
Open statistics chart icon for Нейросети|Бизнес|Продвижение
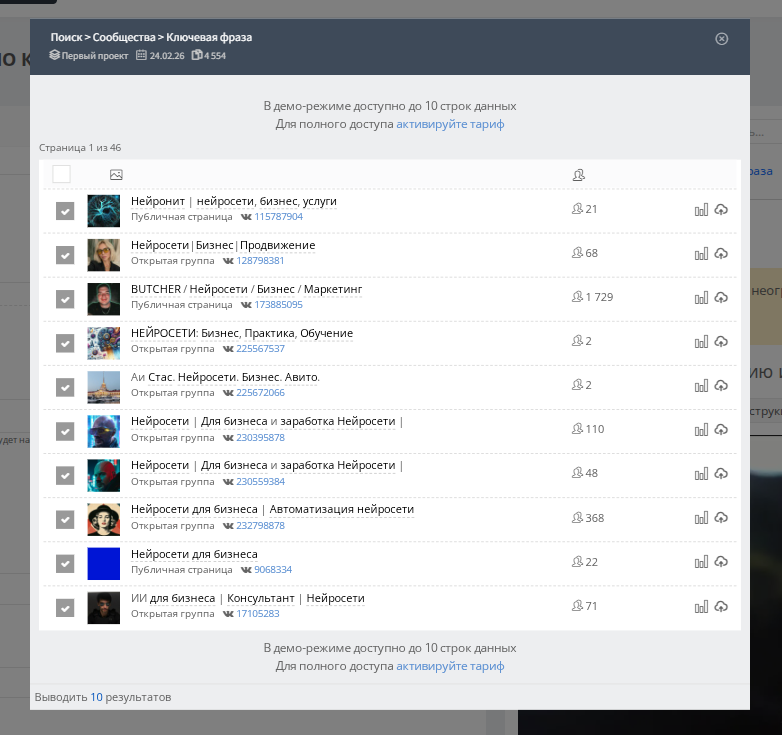701,254
